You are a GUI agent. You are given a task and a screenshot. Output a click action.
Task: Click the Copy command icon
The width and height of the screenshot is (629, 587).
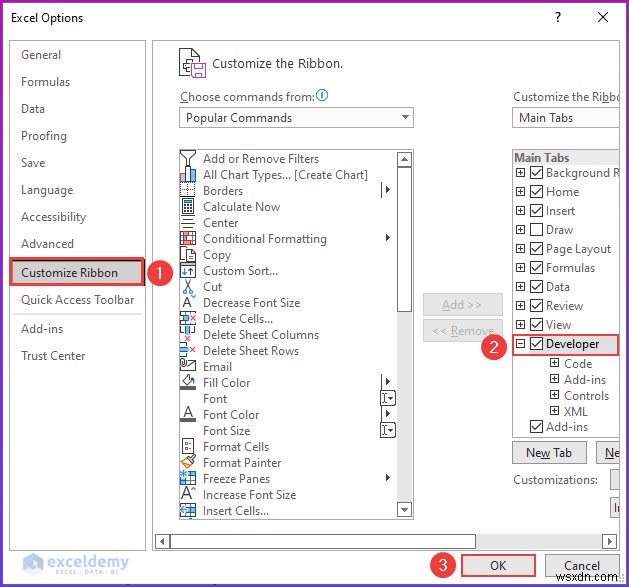pyautogui.click(x=188, y=254)
